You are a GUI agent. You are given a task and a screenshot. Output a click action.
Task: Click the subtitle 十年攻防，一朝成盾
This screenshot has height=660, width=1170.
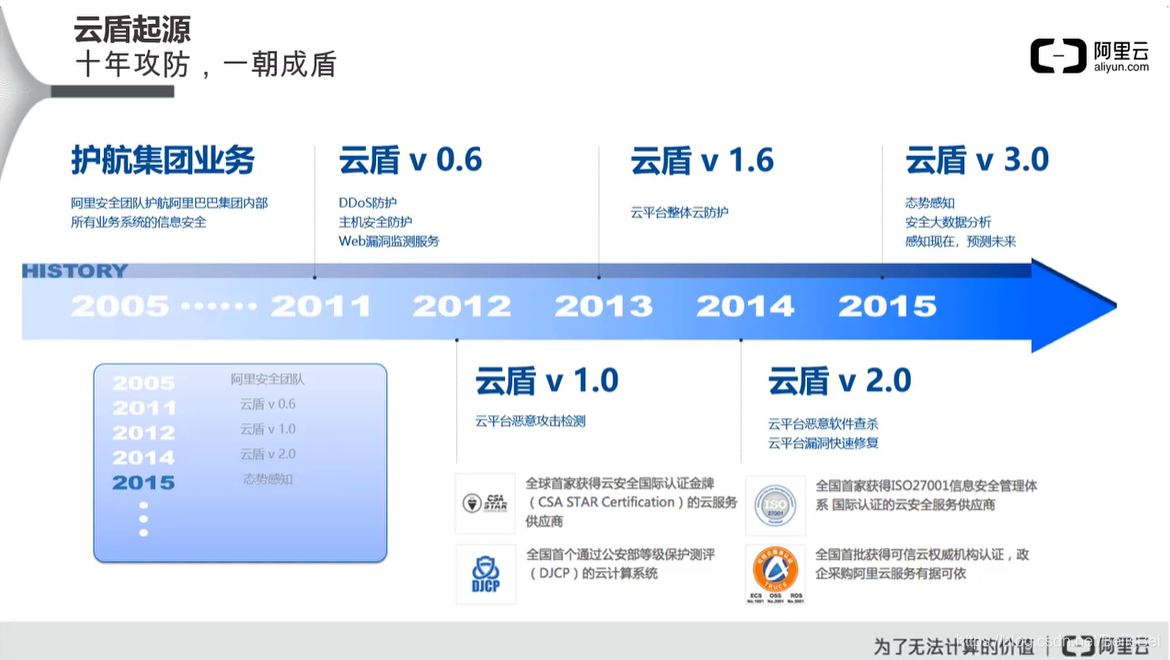pyautogui.click(x=206, y=64)
